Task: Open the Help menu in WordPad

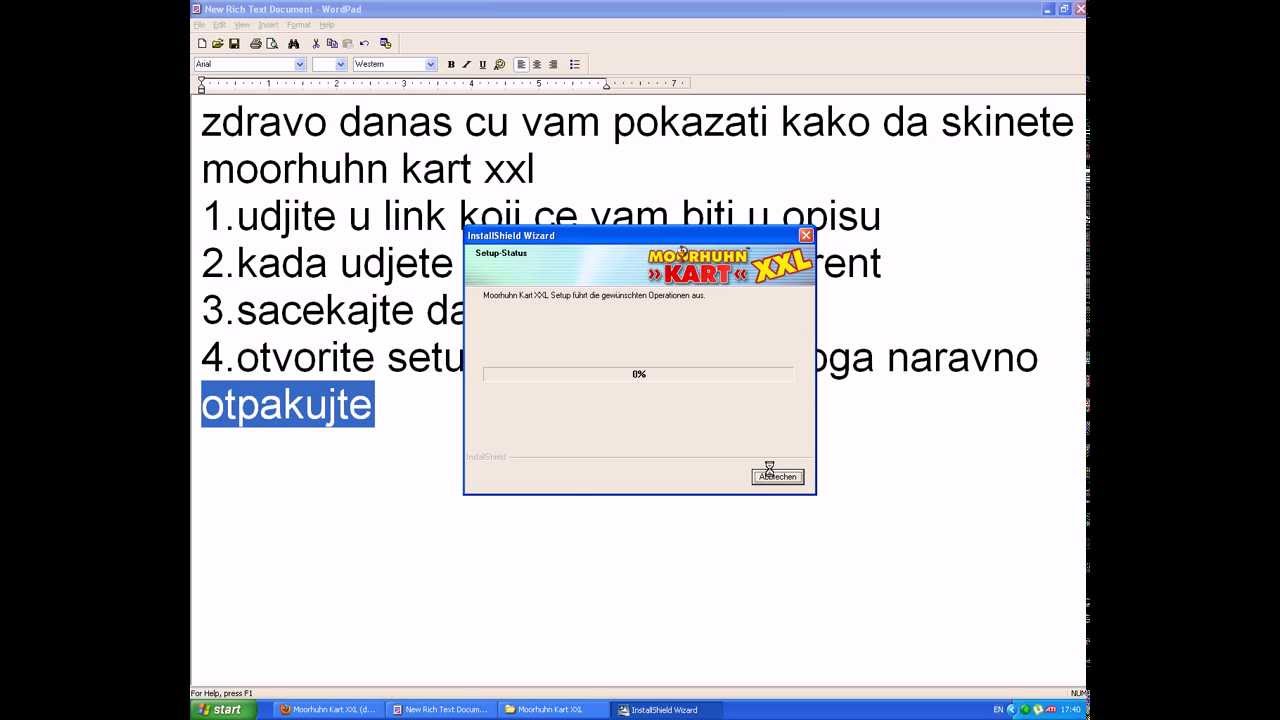Action: tap(326, 25)
